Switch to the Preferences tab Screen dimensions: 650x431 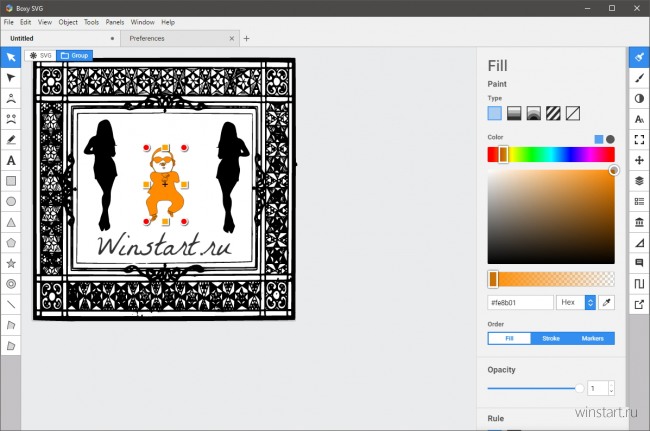point(147,38)
